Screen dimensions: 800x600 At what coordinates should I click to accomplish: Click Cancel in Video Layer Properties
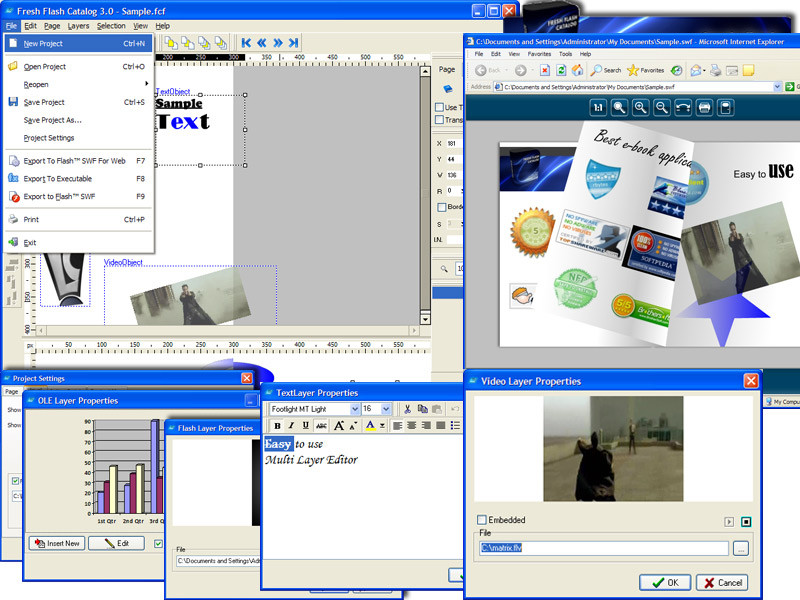tap(722, 583)
